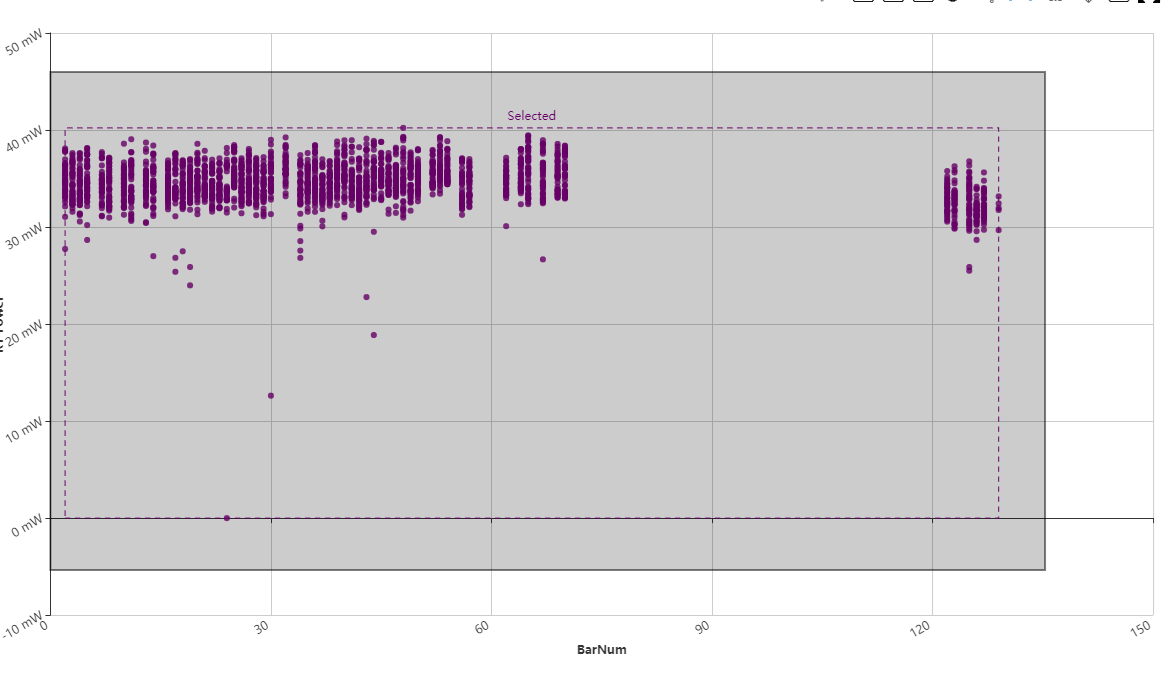Select the lone low data point around 13 mW
This screenshot has width=1170, height=676.
click(x=270, y=395)
